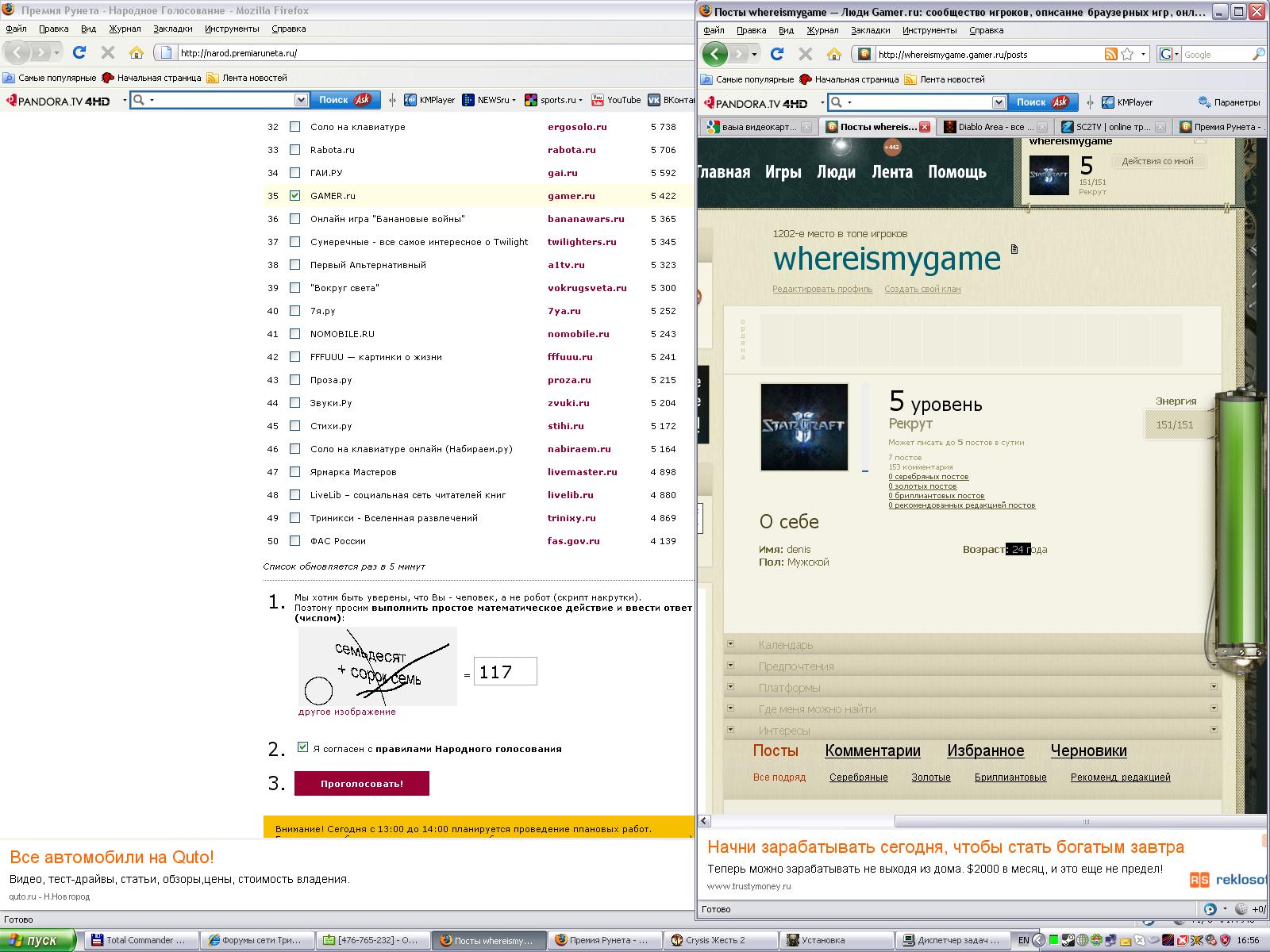Click Поиск Ask button in the left window
This screenshot has height=952, width=1270.
tap(345, 100)
